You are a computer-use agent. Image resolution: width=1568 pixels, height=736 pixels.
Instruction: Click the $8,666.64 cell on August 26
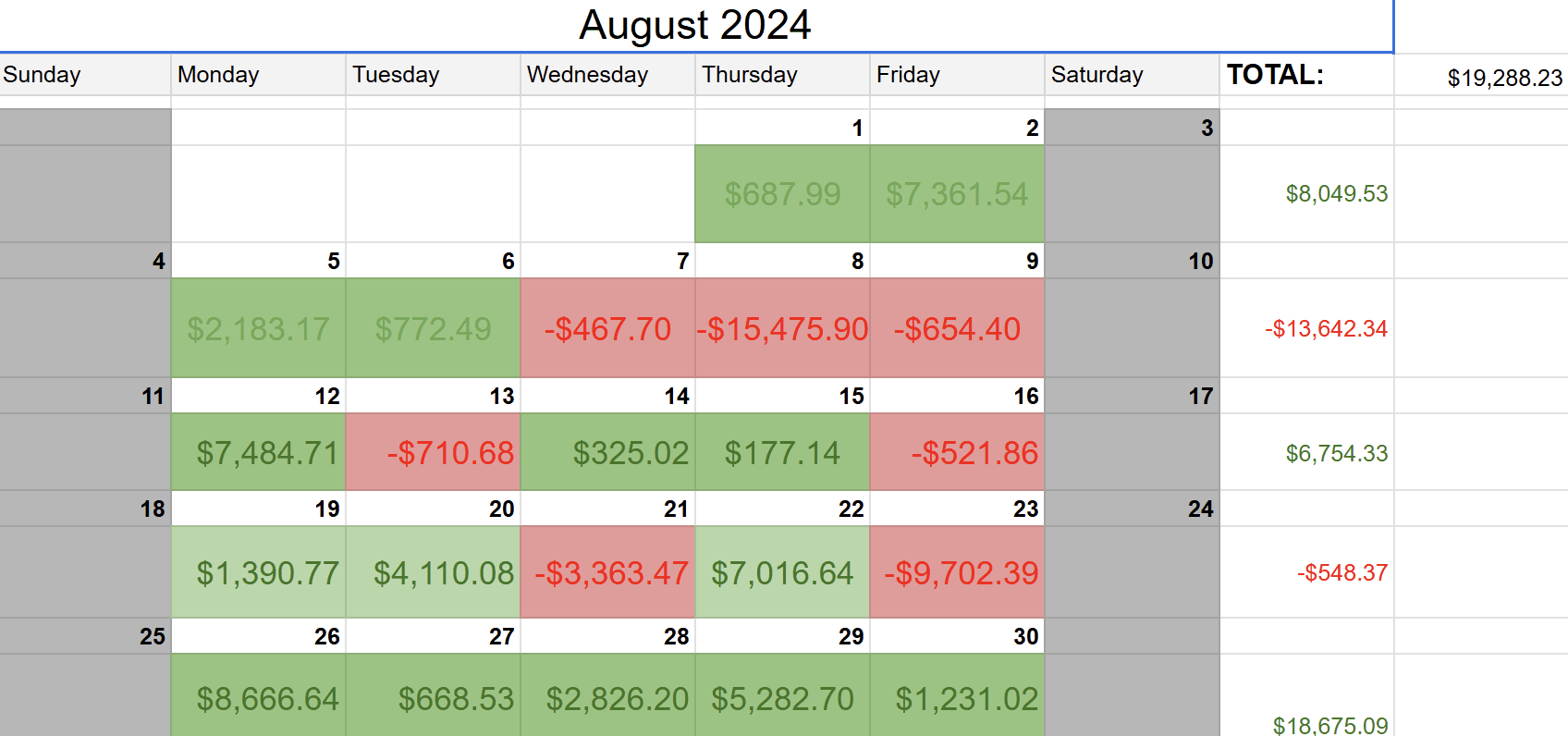click(x=258, y=698)
